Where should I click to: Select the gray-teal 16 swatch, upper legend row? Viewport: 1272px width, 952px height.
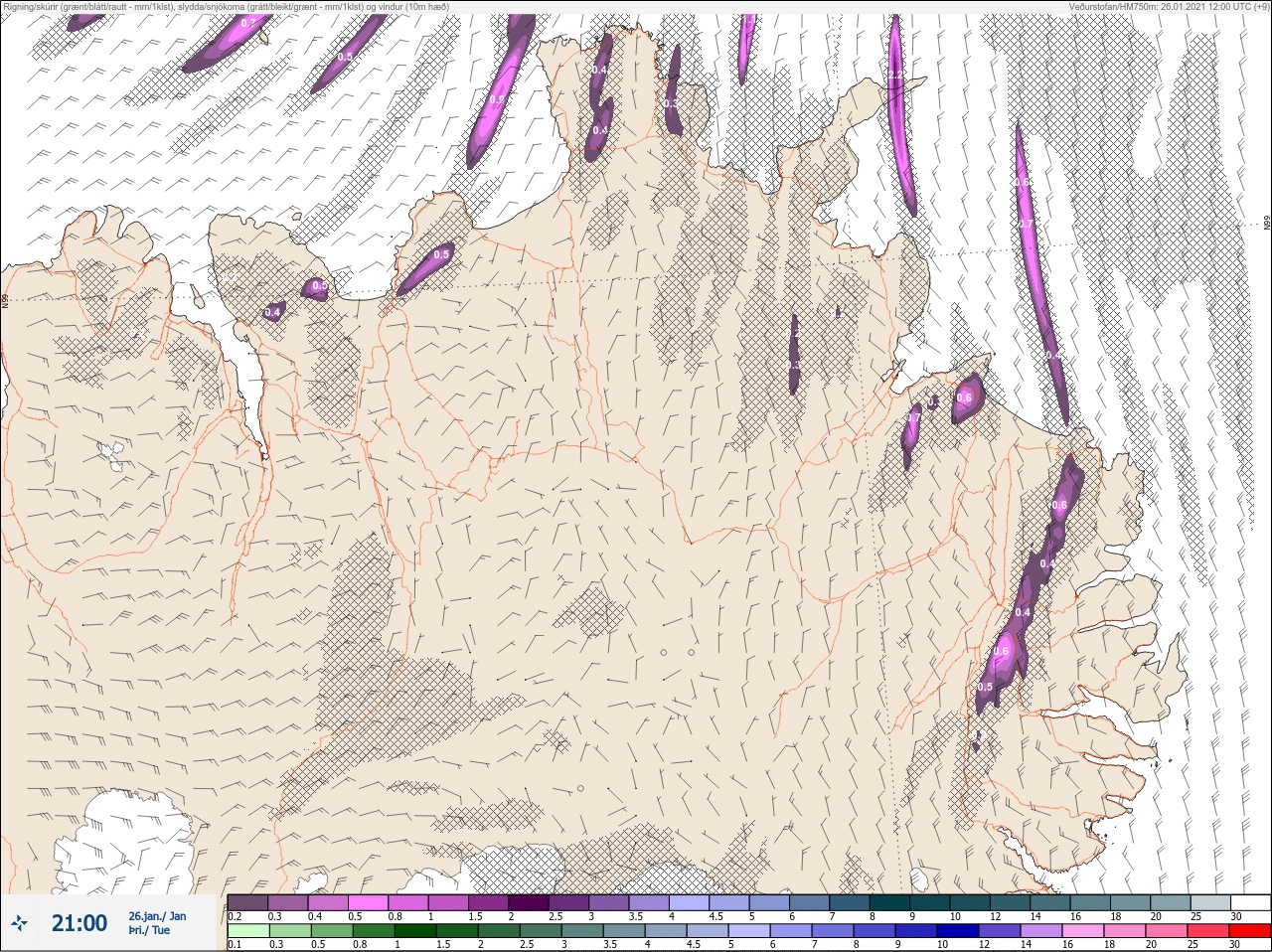pos(1090,902)
